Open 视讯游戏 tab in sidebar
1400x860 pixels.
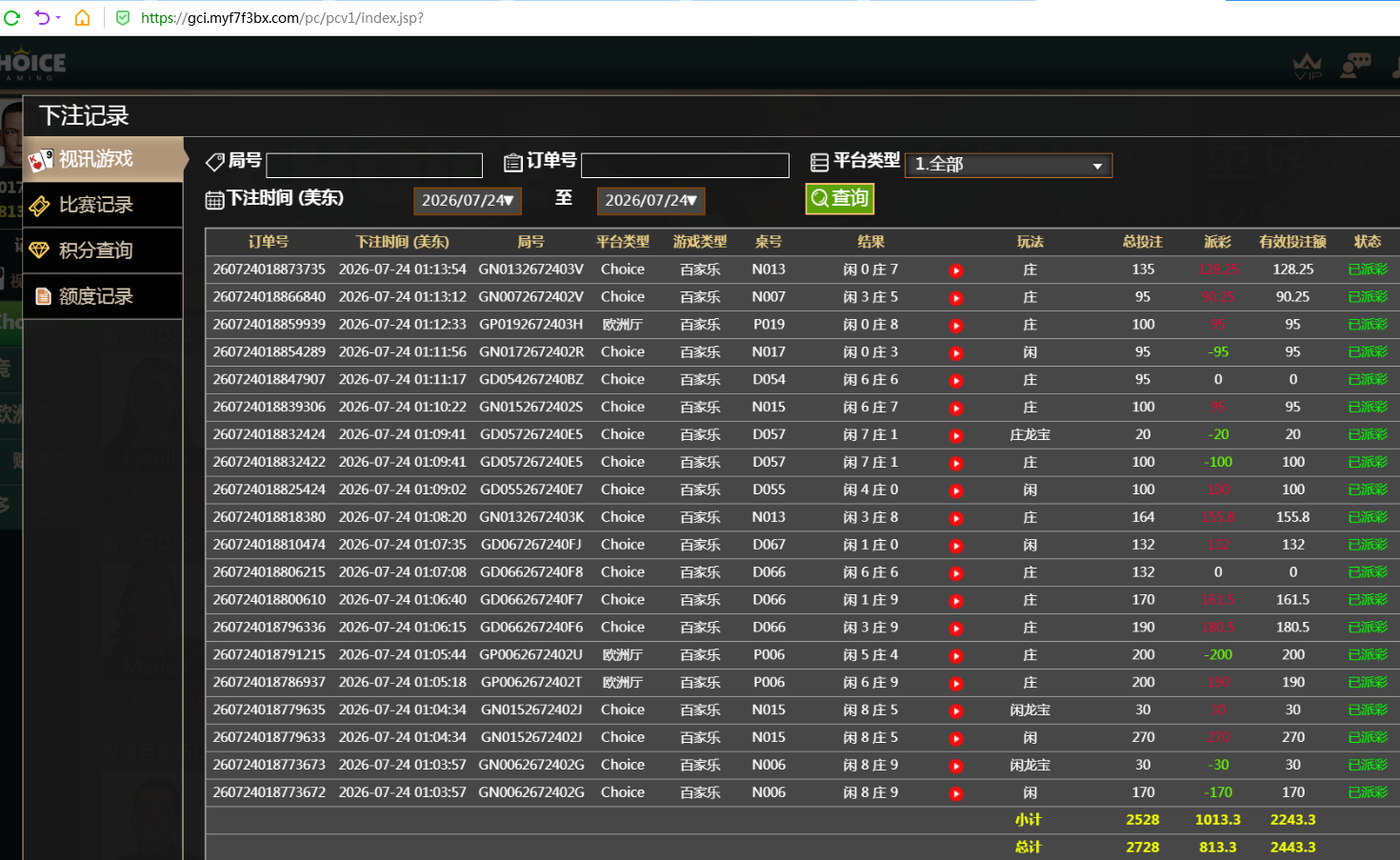coord(103,159)
